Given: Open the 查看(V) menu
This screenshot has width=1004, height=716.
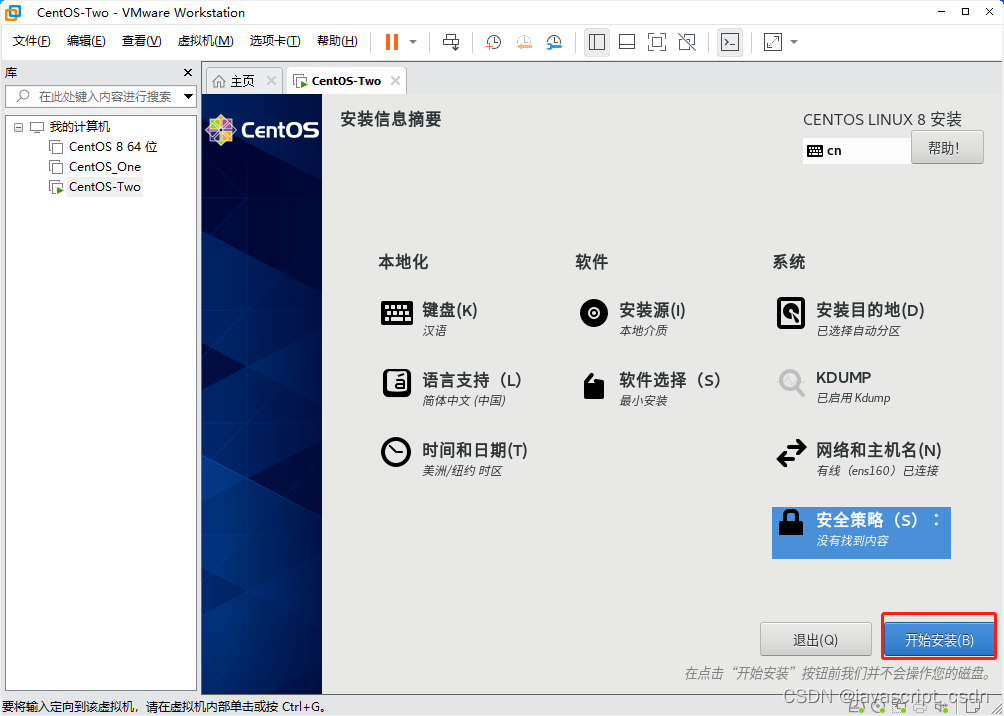Looking at the screenshot, I should point(142,41).
